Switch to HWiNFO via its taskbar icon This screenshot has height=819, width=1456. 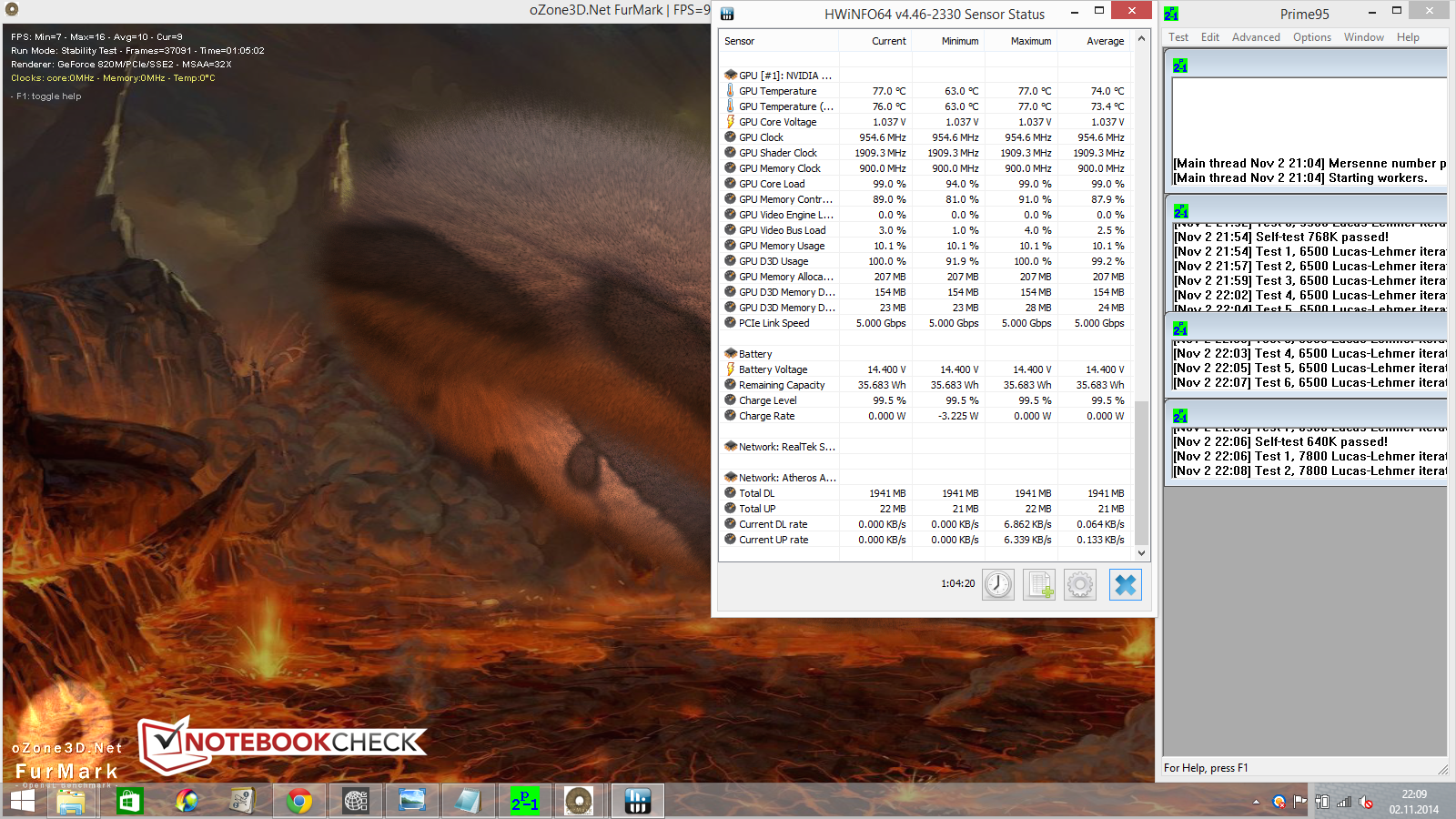(638, 801)
